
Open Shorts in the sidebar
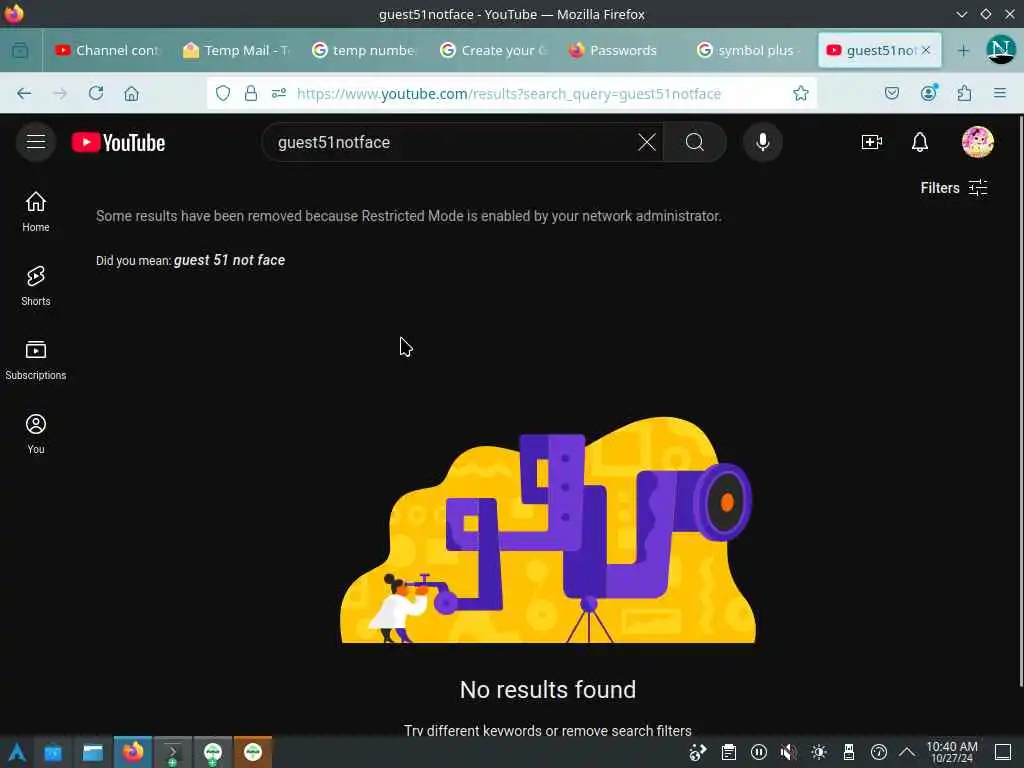(36, 286)
